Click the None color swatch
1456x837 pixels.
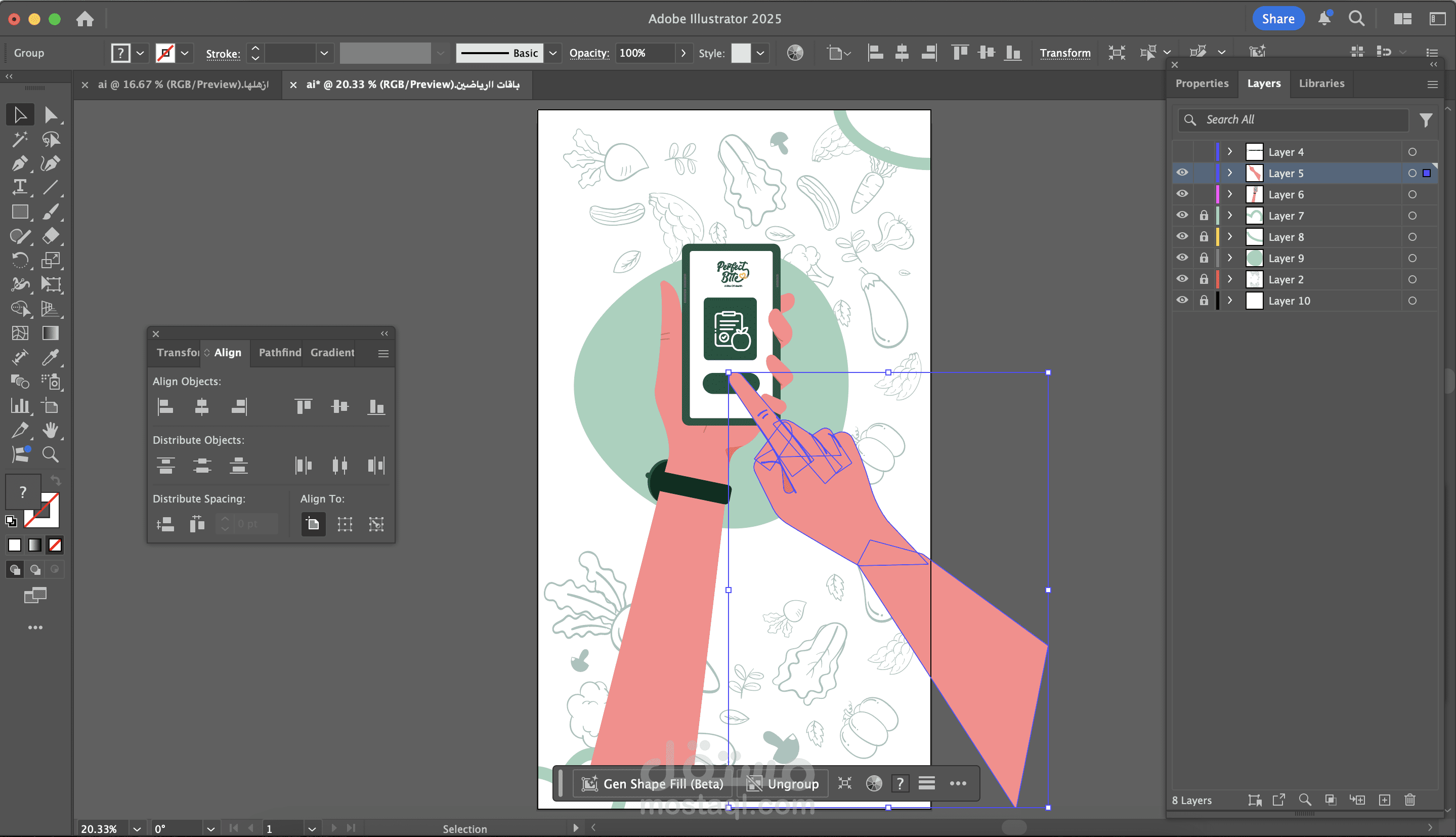[55, 545]
